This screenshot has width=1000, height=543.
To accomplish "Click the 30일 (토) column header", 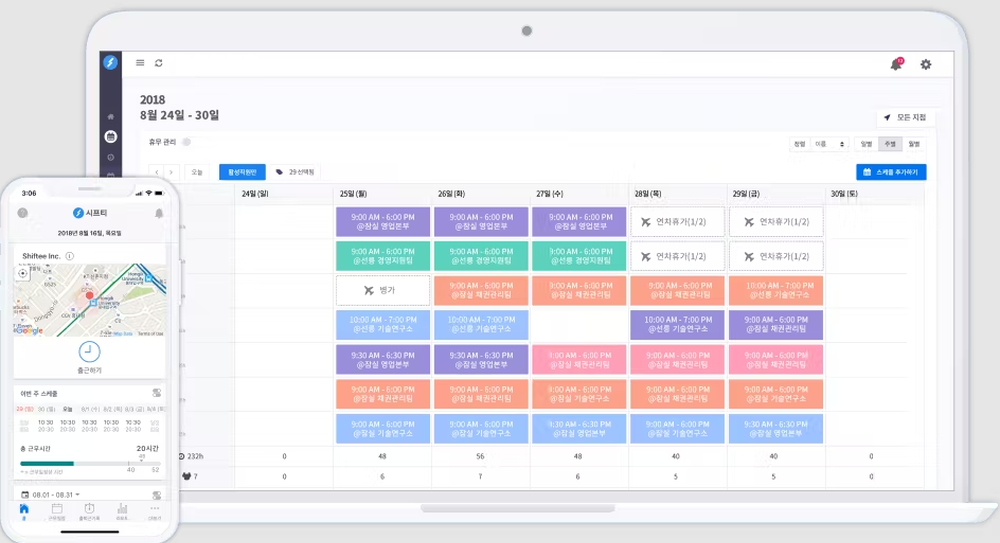I will 844,193.
